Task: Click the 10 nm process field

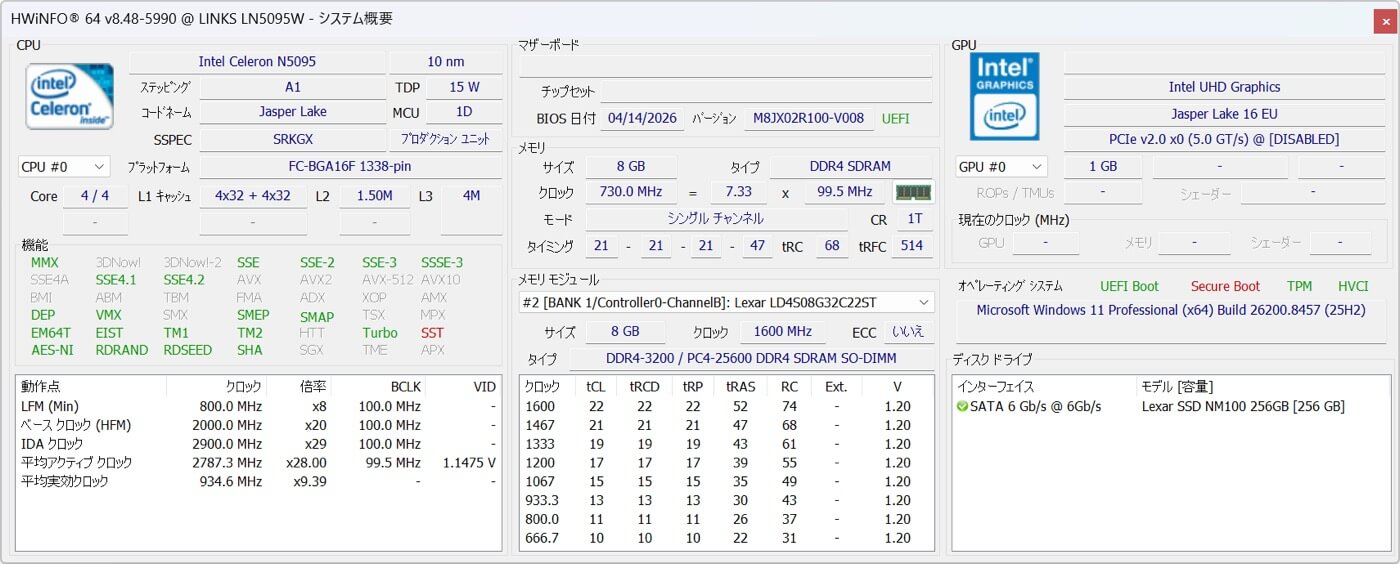Action: point(446,62)
